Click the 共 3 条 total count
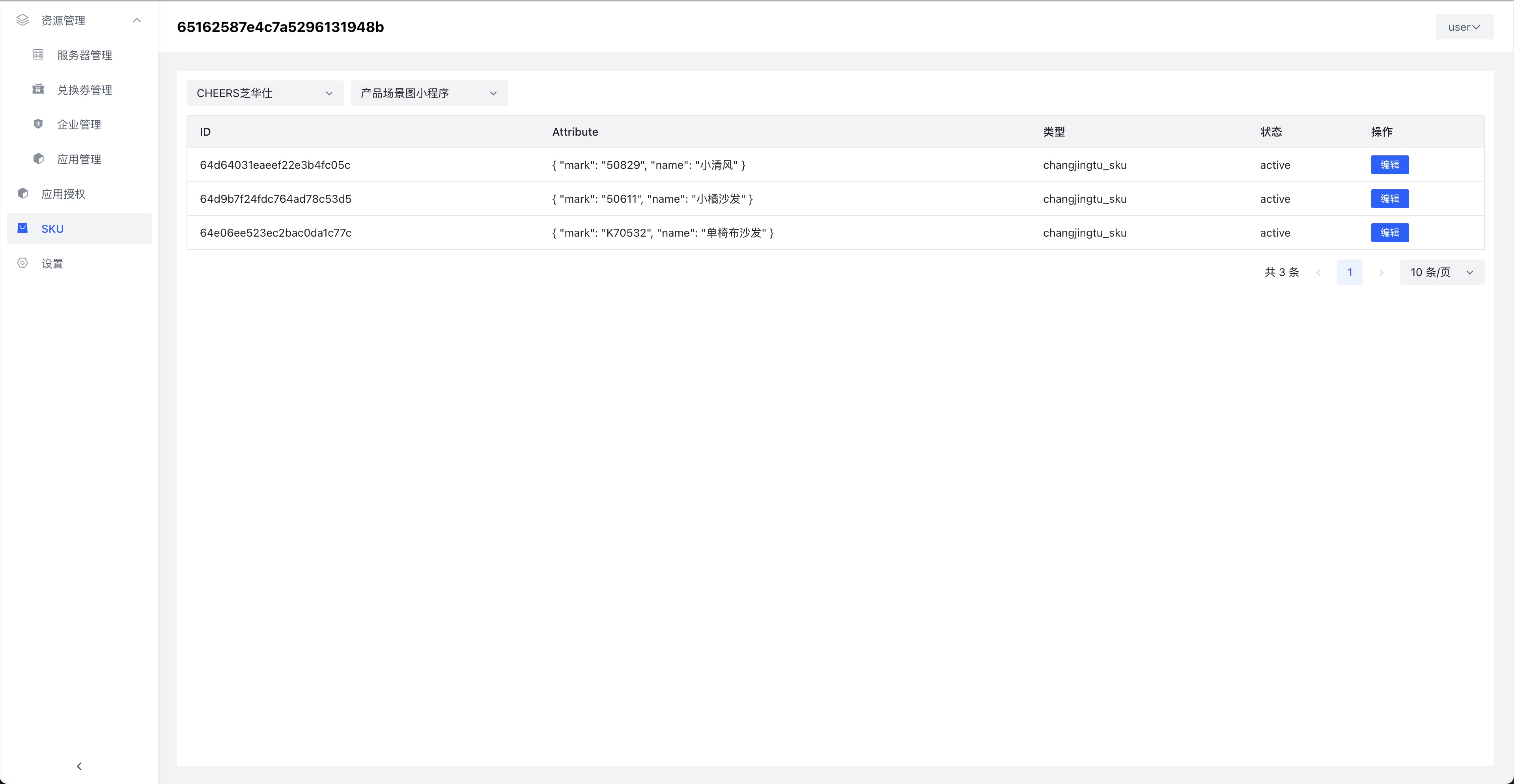The height and width of the screenshot is (784, 1514). tap(1282, 272)
